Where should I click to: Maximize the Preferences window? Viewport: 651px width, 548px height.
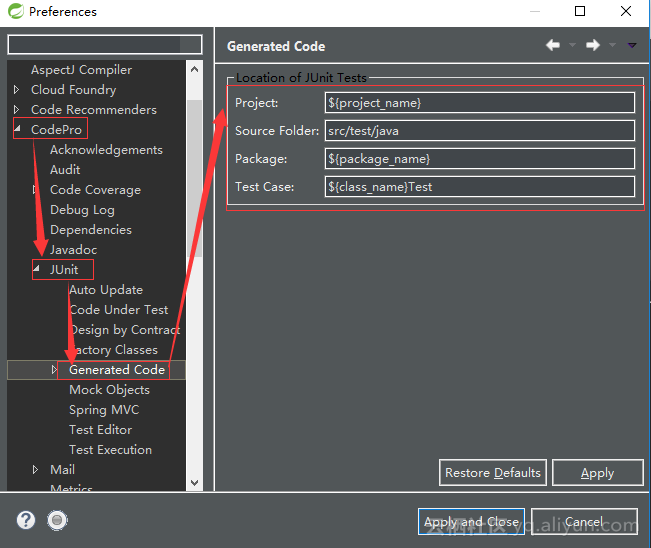(580, 11)
